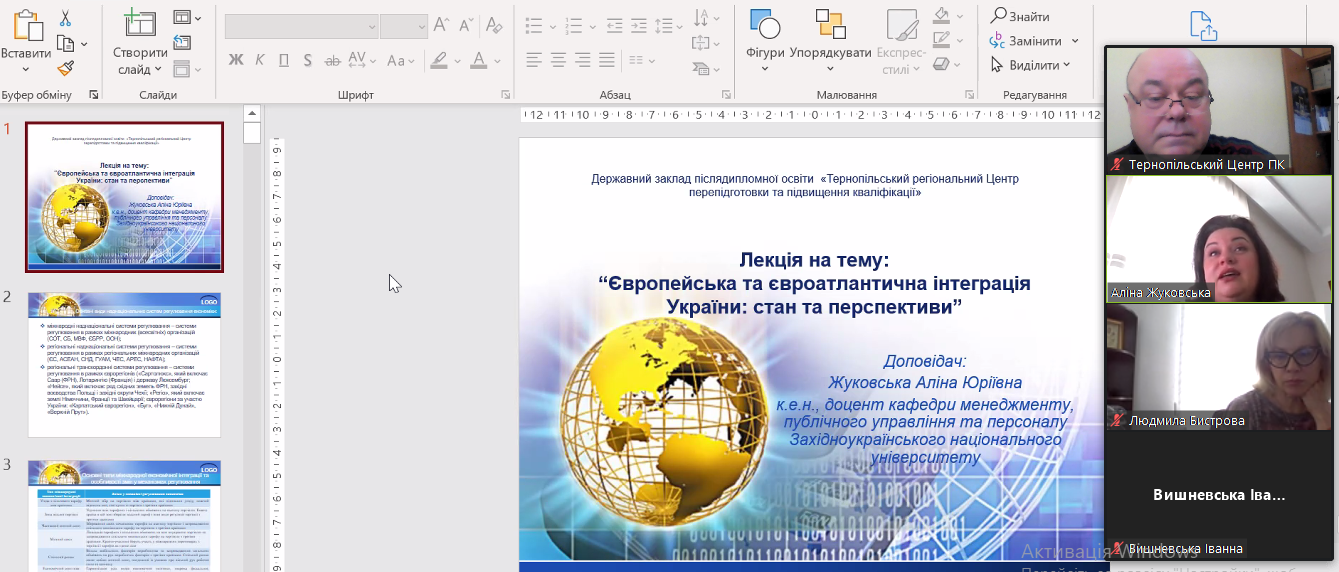Click the Shape Outline pencil icon

pos(941,40)
